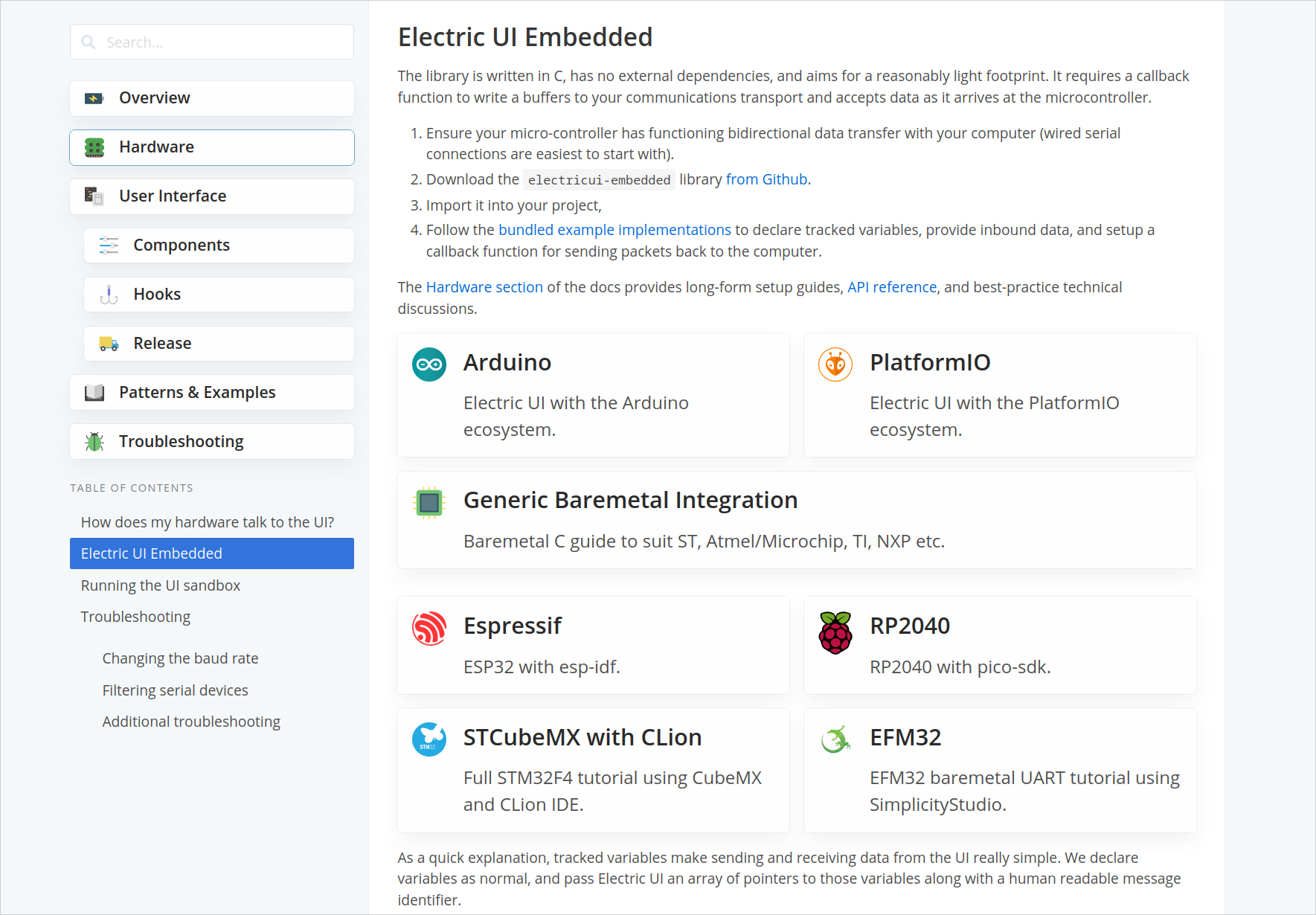Click 'Full STM32F4 tutorial using CubeMX' text

(612, 792)
